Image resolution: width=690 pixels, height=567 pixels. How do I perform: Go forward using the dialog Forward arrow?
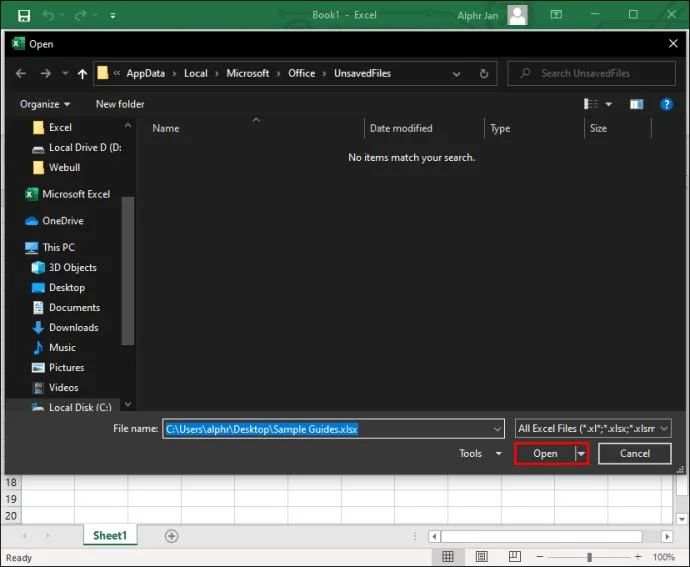[x=45, y=74]
